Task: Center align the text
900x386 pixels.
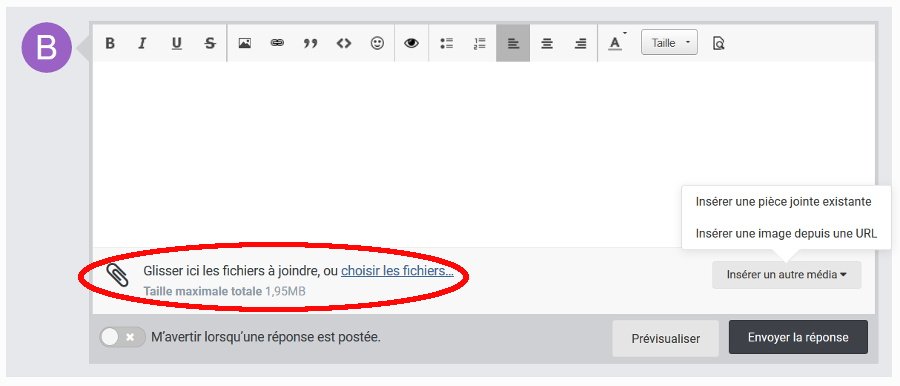Action: [x=547, y=43]
